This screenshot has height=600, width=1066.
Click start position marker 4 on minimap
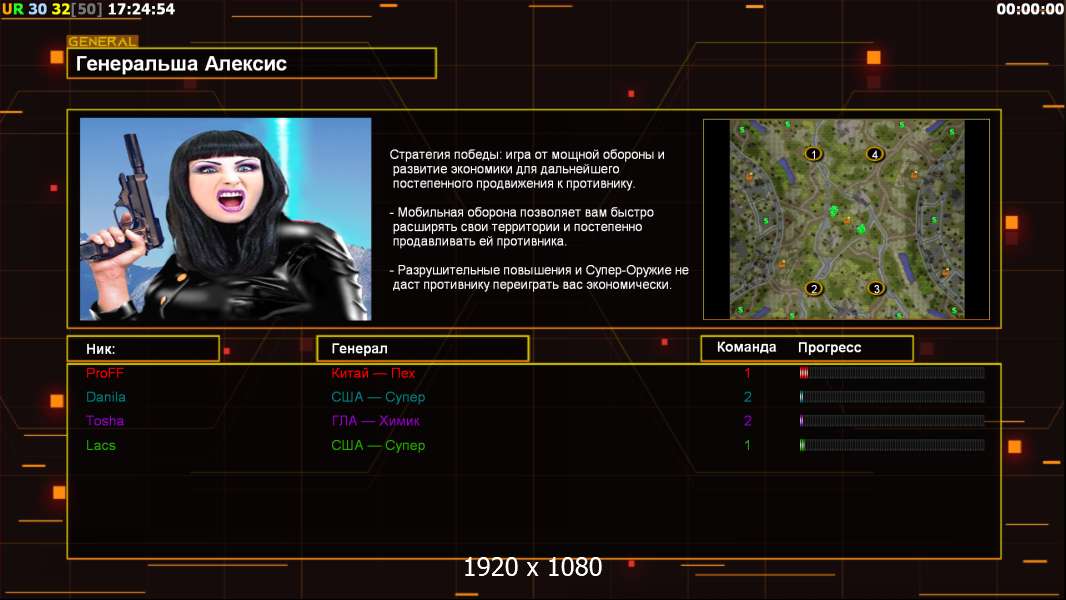point(875,154)
